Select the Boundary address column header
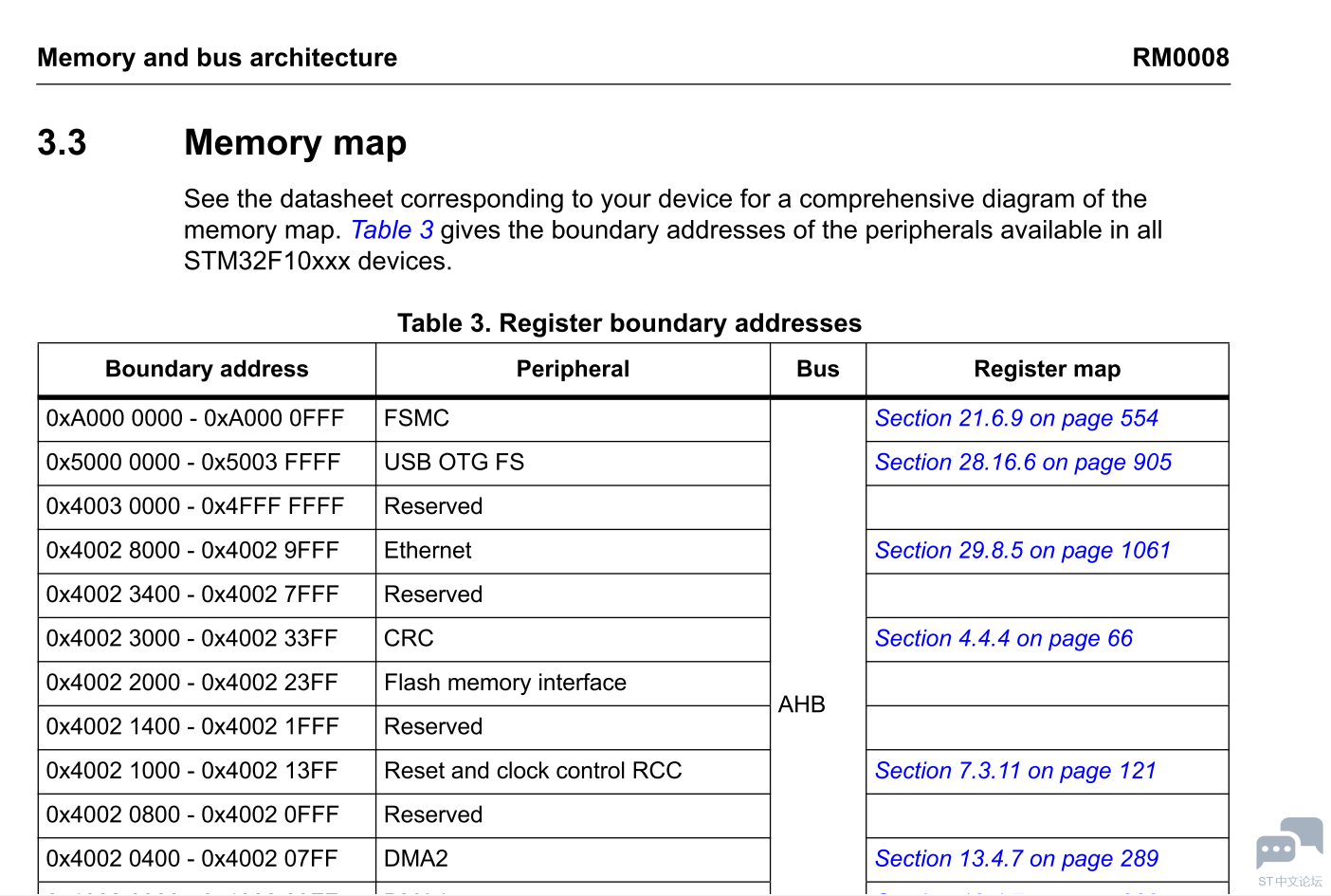Viewport: 1331px width, 896px height. (x=207, y=369)
